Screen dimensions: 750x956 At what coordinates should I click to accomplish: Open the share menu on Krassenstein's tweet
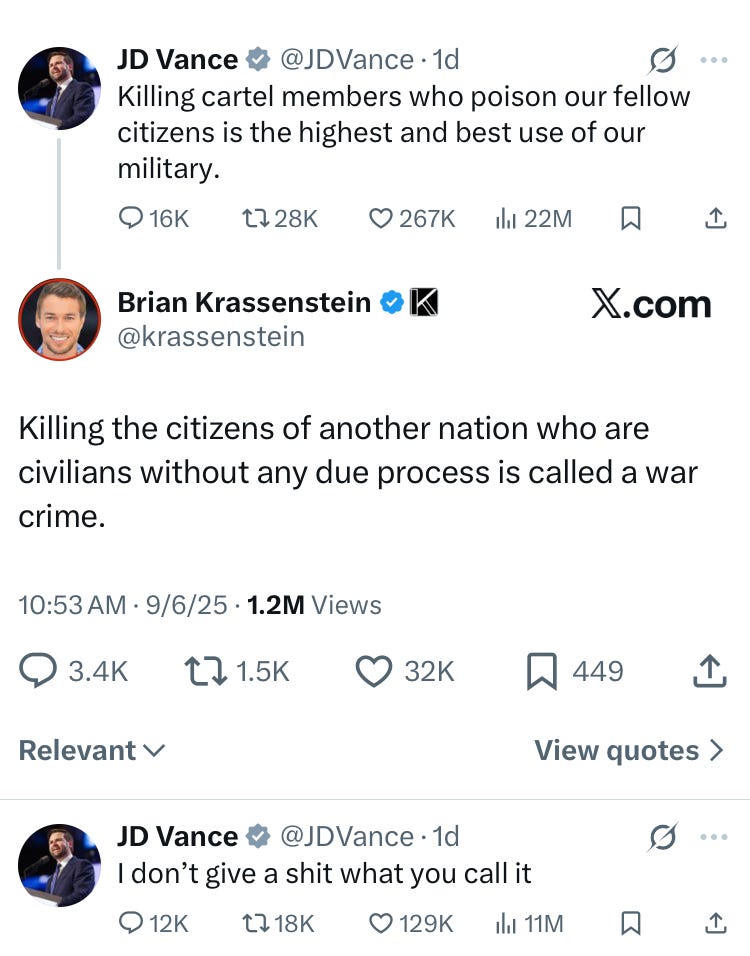coord(709,671)
